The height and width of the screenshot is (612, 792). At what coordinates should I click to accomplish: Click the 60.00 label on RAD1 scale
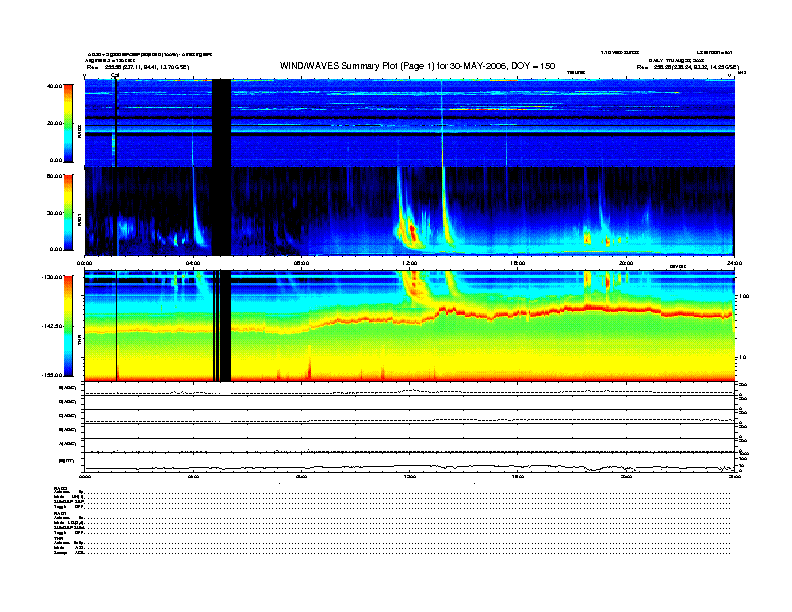pos(54,176)
